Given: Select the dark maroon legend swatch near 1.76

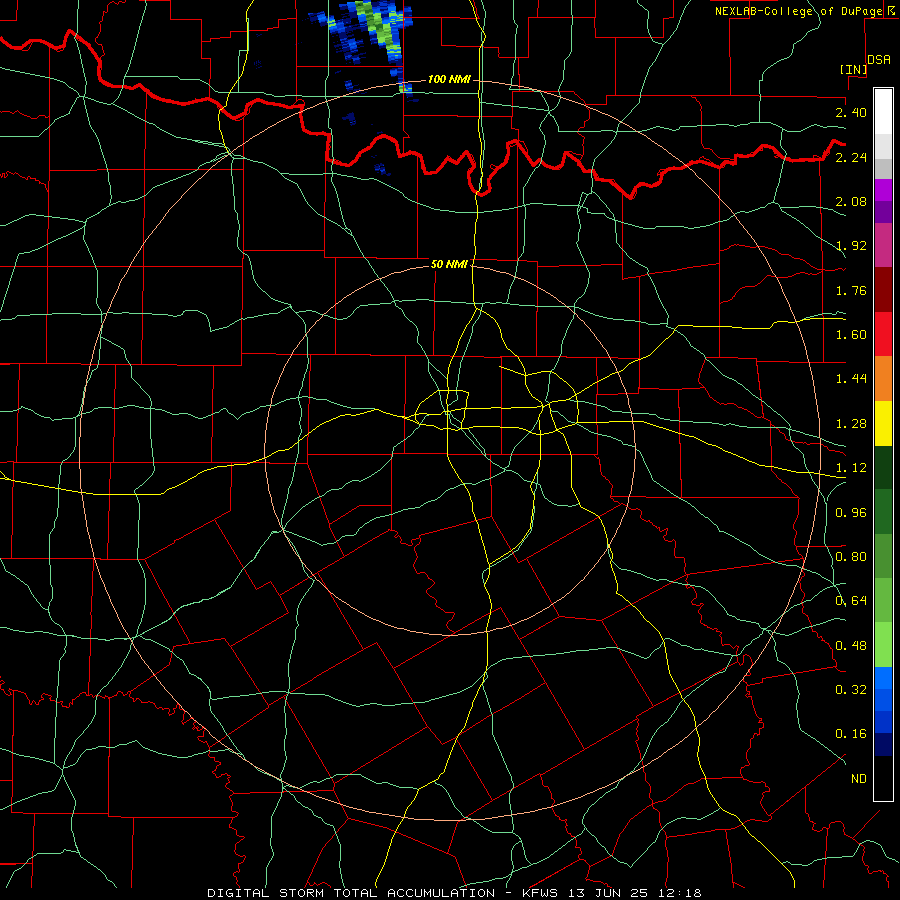Looking at the screenshot, I should tap(883, 290).
